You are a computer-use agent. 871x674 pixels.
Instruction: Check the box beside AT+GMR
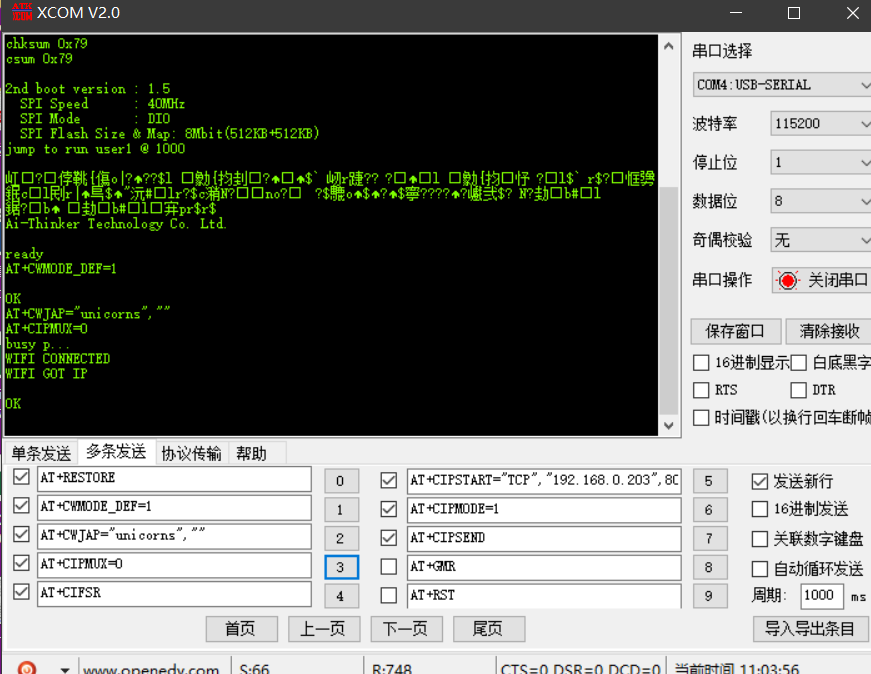pos(389,567)
